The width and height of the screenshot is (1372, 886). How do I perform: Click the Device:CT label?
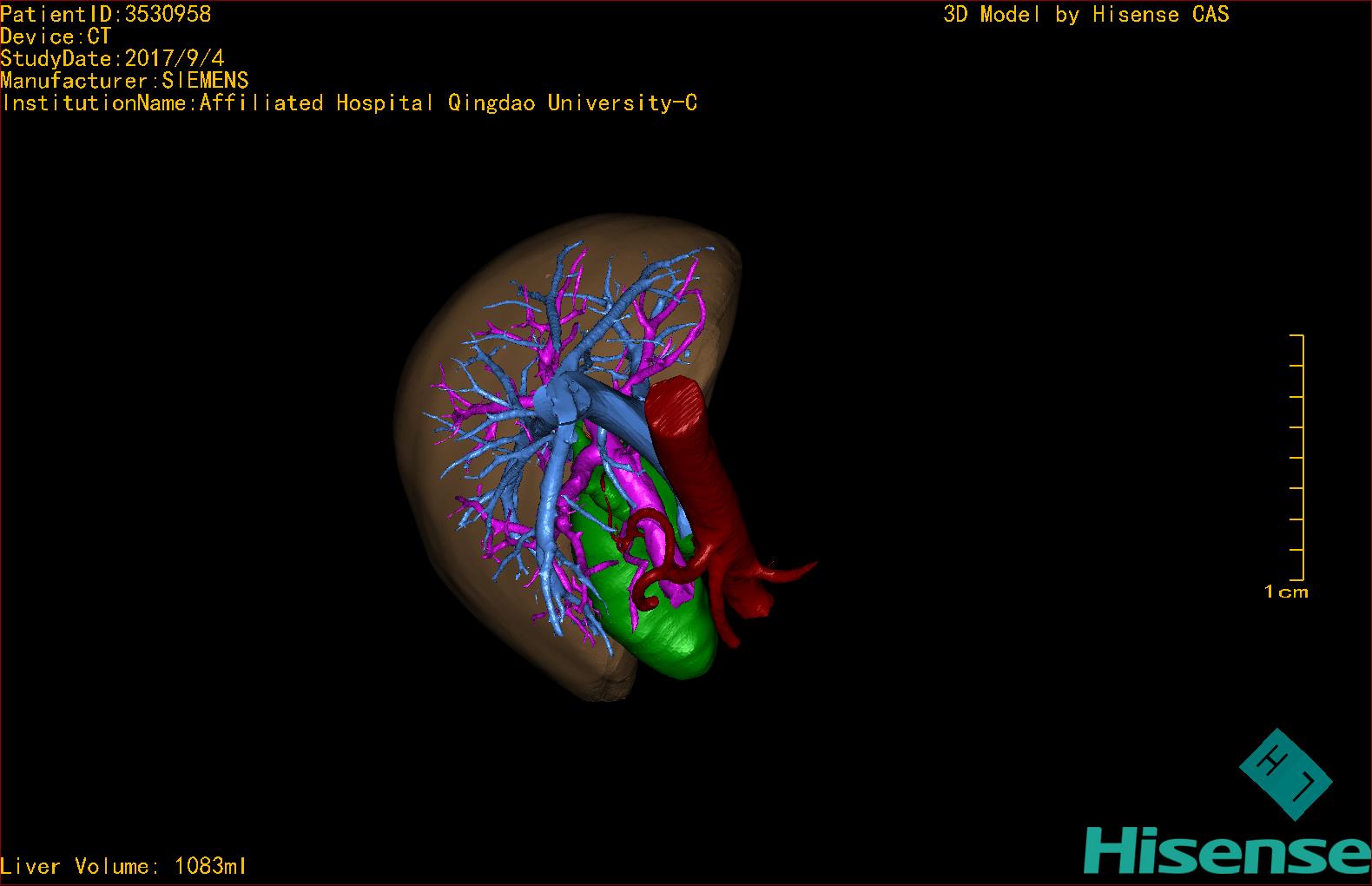tap(56, 36)
